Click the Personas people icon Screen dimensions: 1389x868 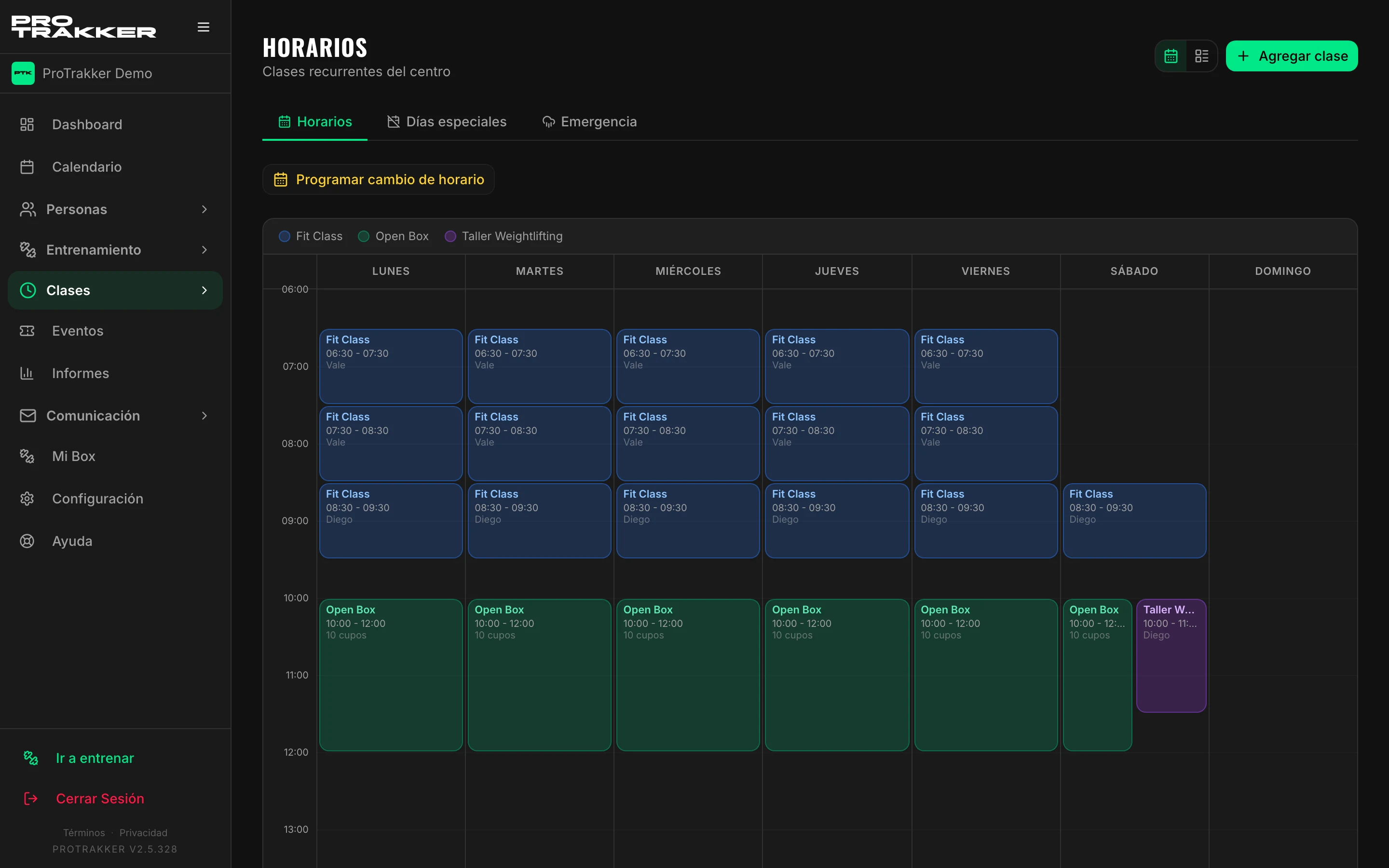tap(27, 210)
